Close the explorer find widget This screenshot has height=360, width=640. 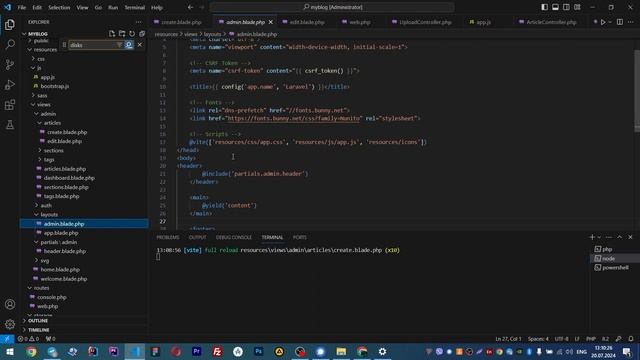[x=140, y=44]
